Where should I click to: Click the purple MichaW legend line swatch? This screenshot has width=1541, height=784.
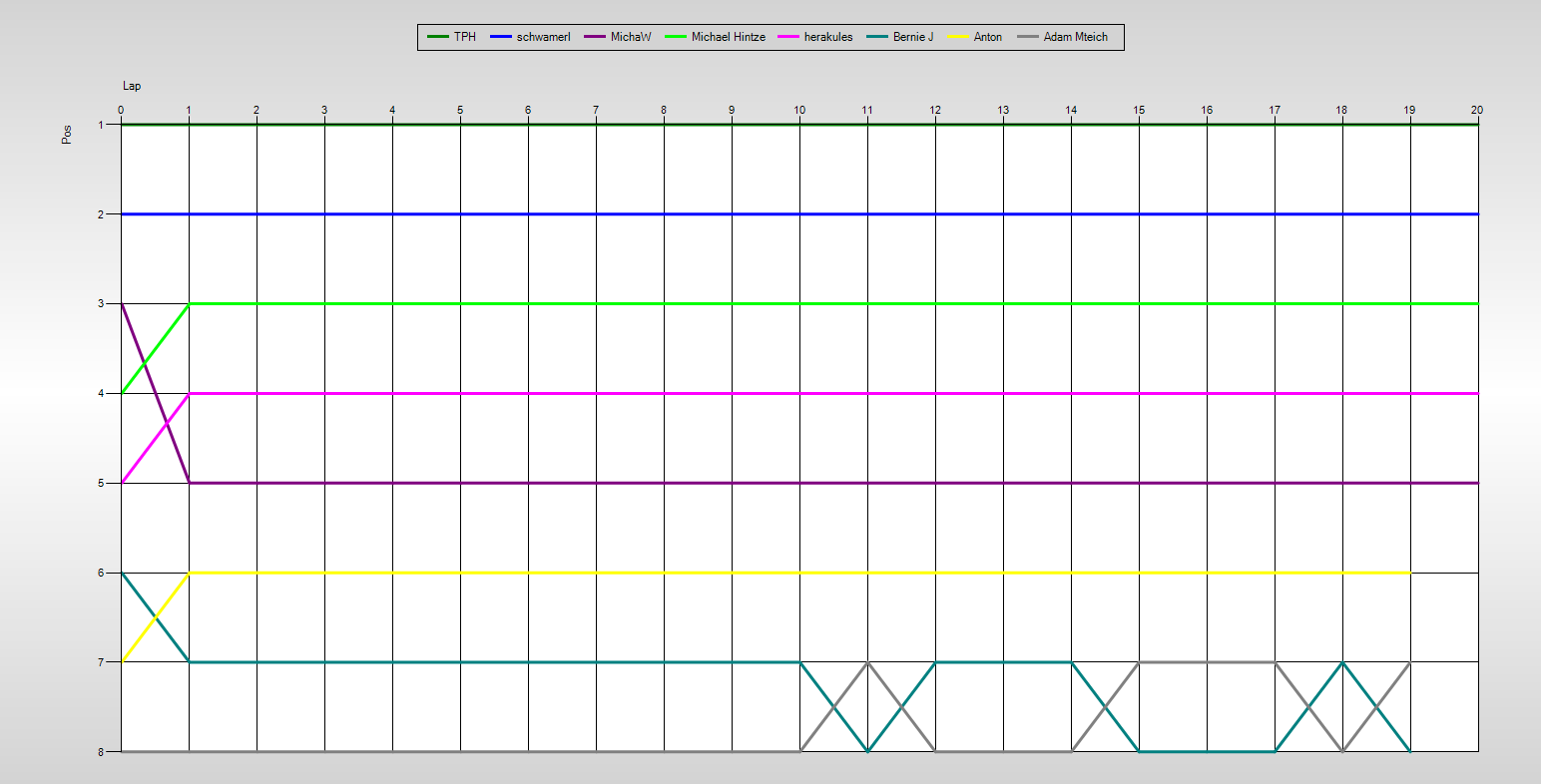[595, 37]
